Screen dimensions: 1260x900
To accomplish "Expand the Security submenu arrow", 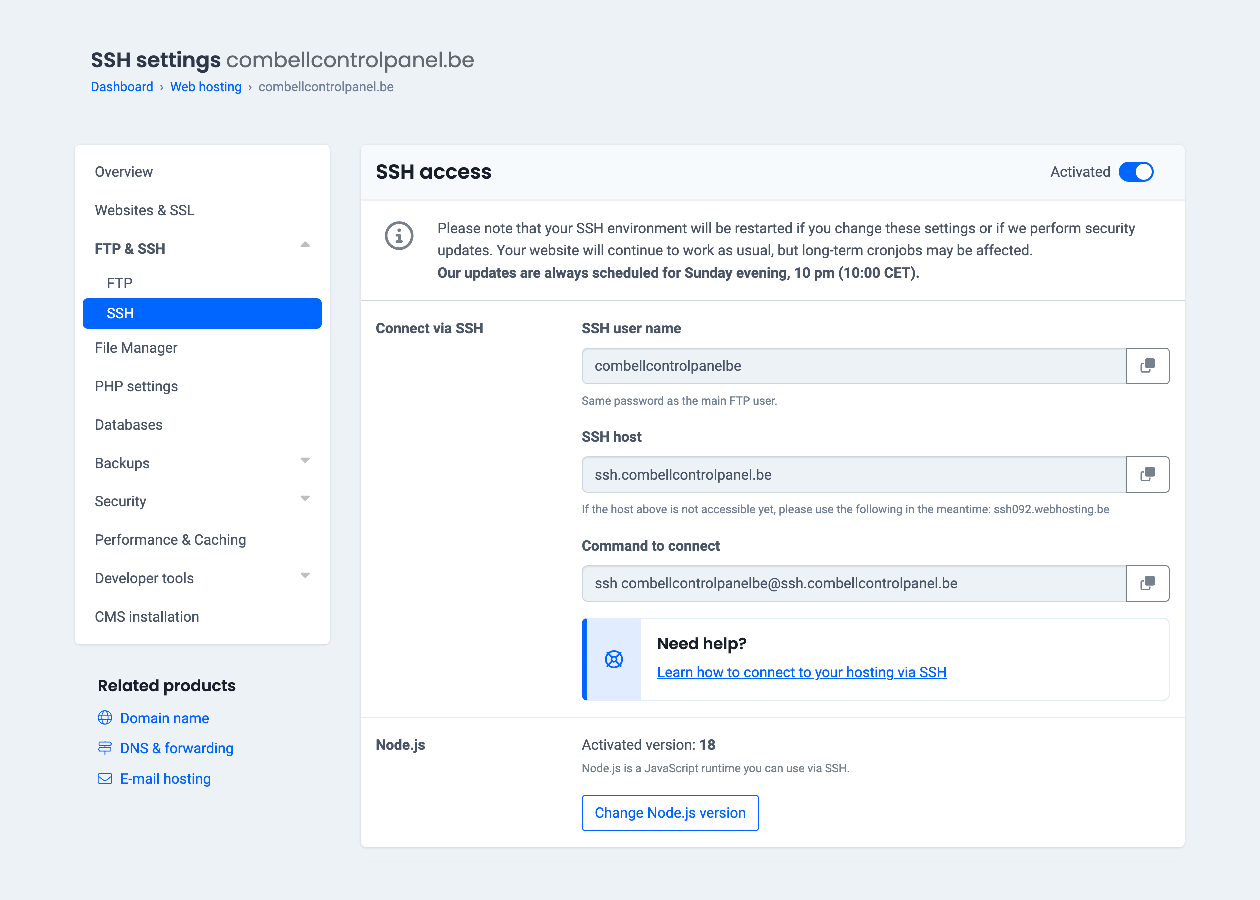I will pos(305,498).
